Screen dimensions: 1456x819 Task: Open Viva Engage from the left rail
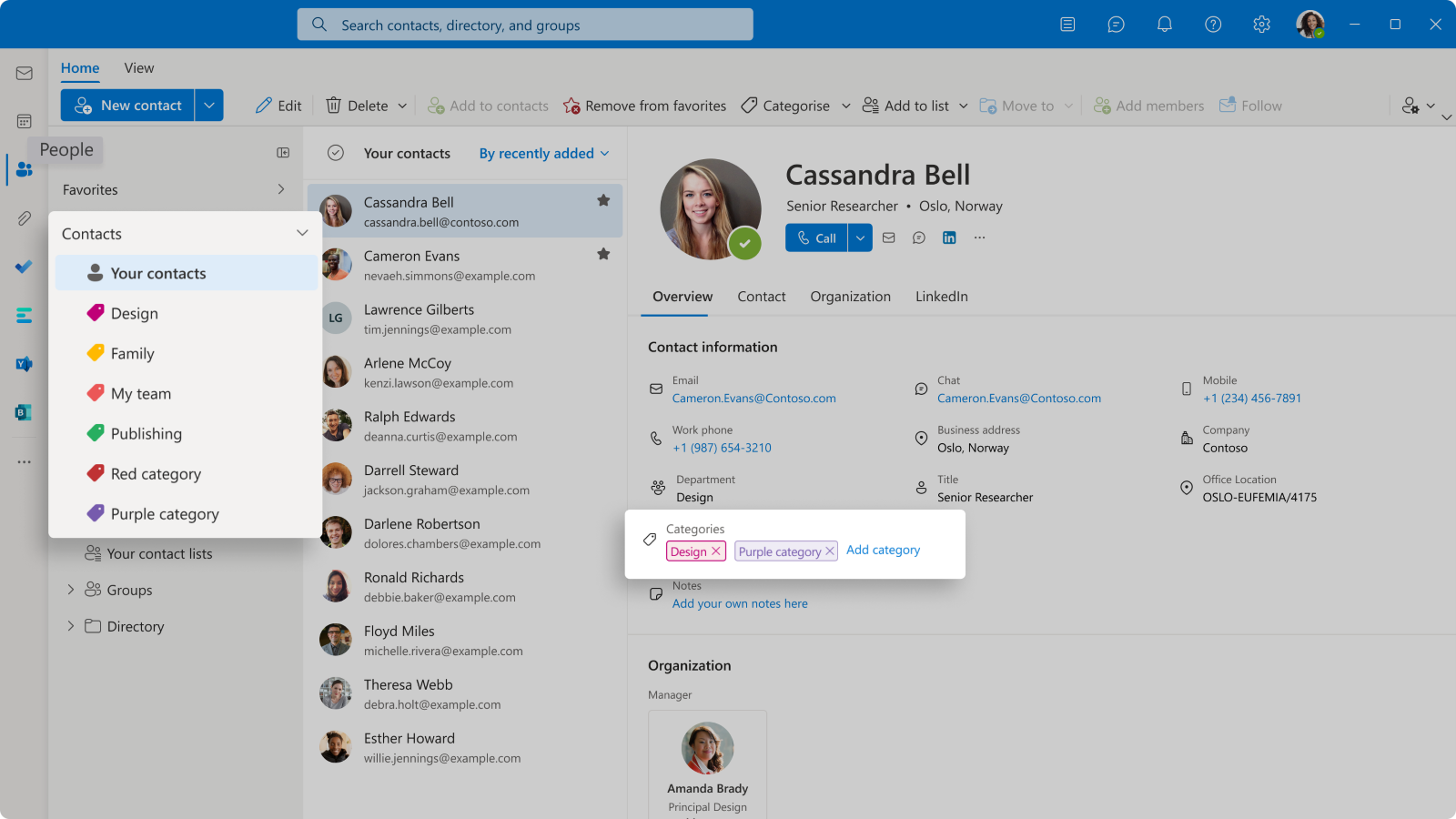[24, 364]
